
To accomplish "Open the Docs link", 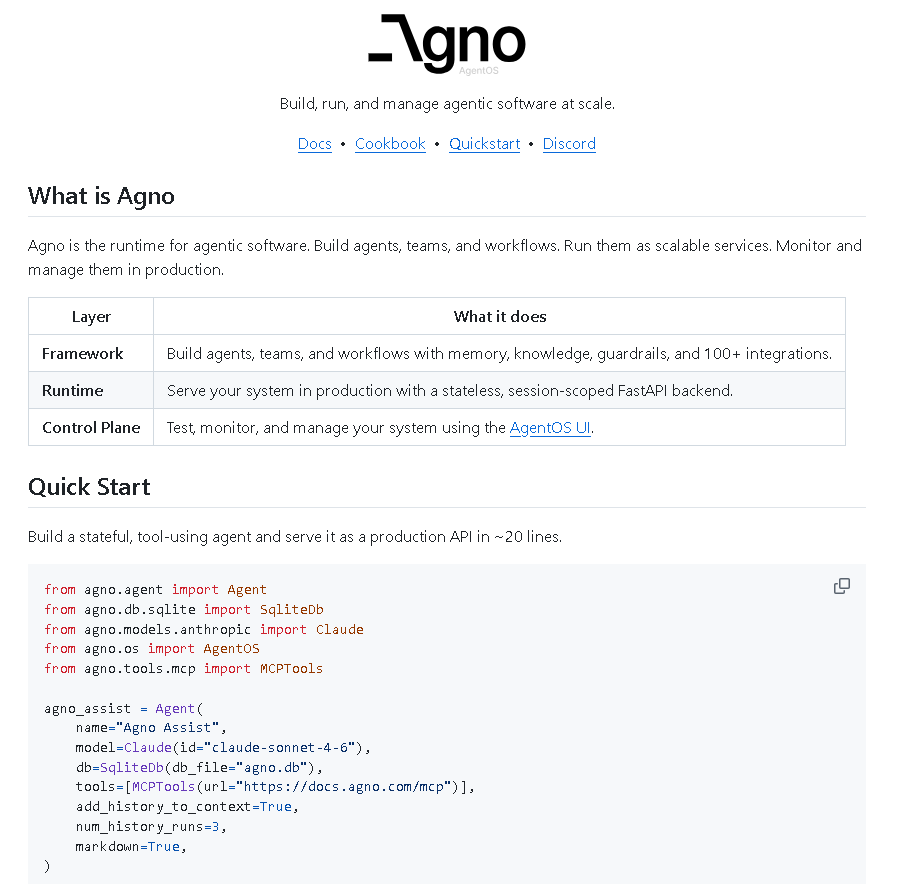I will (314, 144).
